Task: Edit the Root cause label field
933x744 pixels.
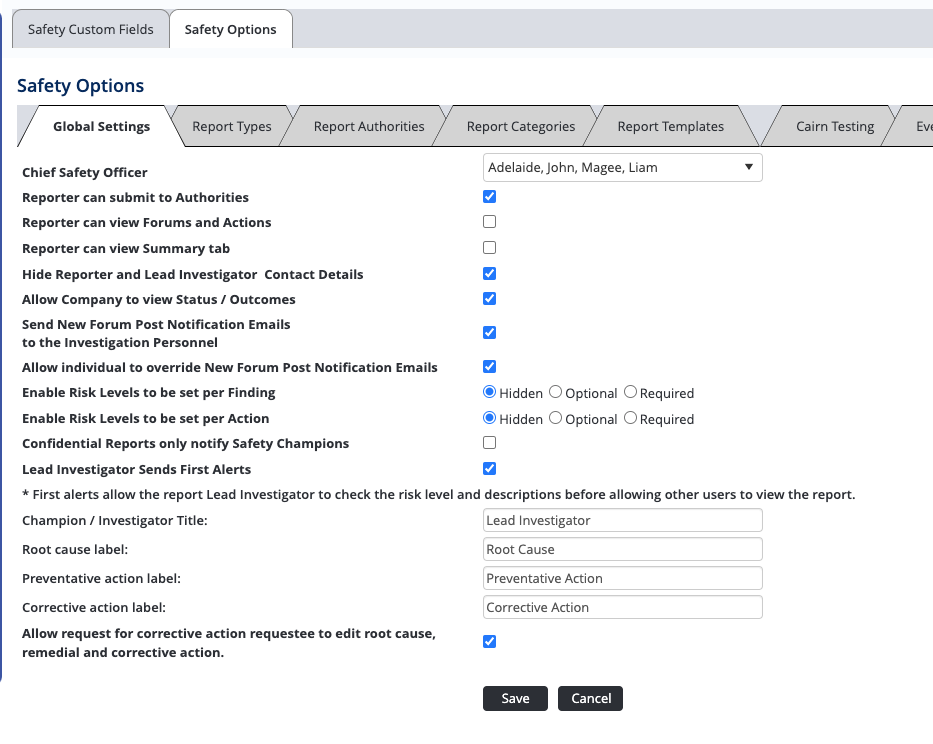Action: [622, 549]
